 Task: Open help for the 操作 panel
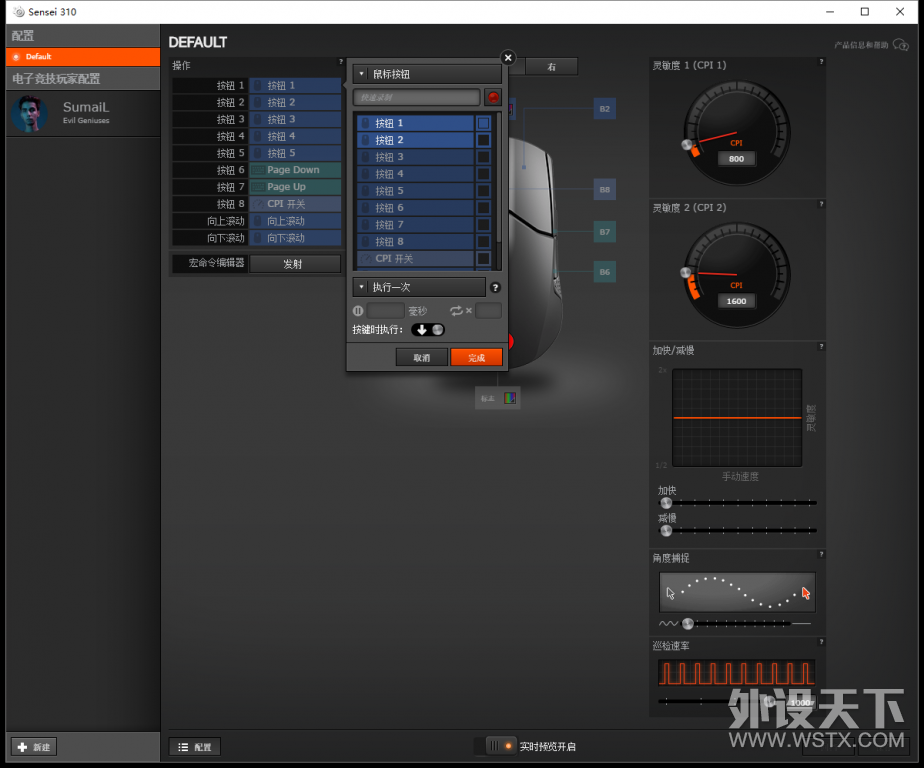340,61
